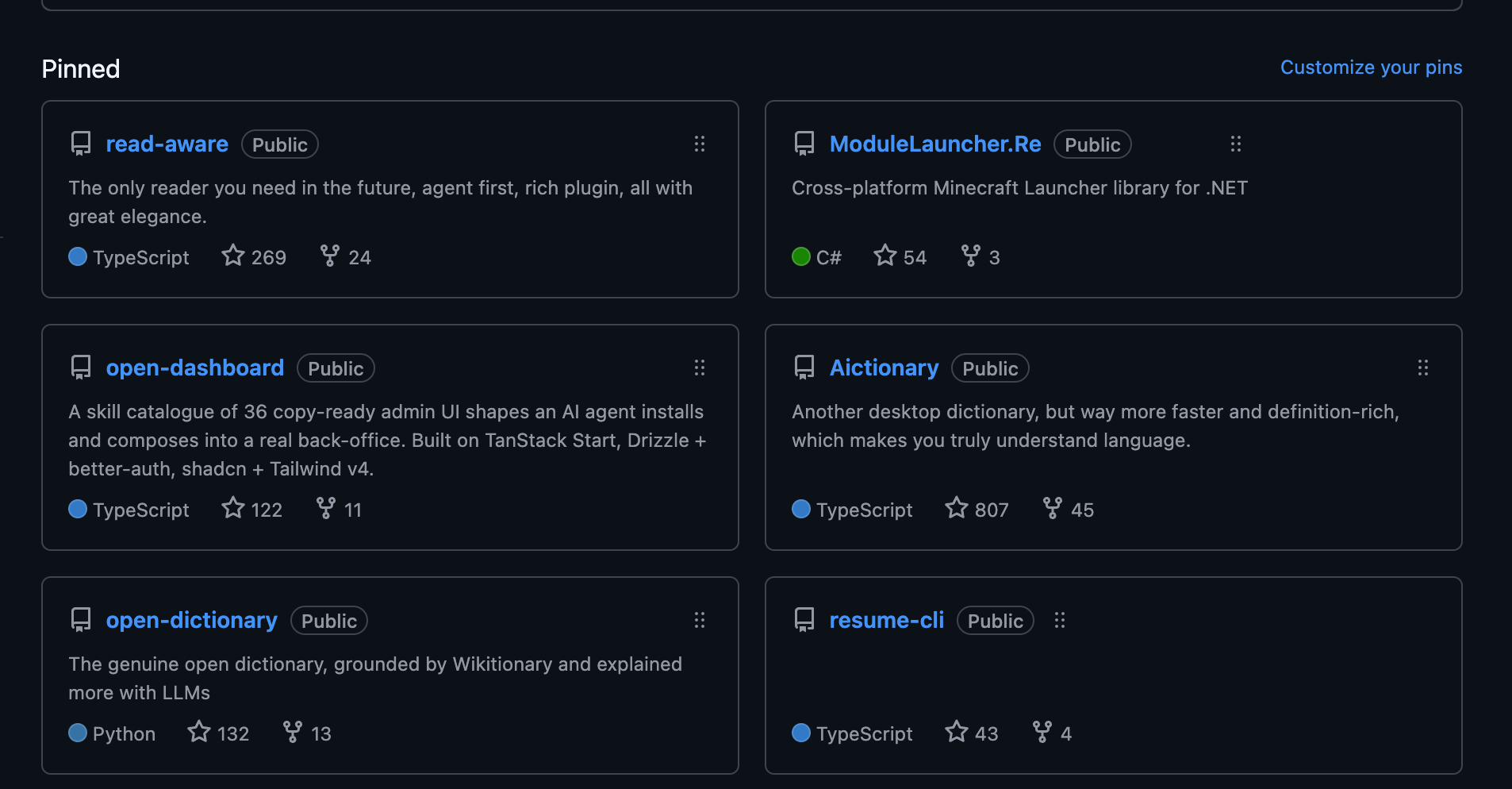Screen dimensions: 1512x789
Task: Open the ModuleLauncher.Re repository link
Action: point(935,144)
